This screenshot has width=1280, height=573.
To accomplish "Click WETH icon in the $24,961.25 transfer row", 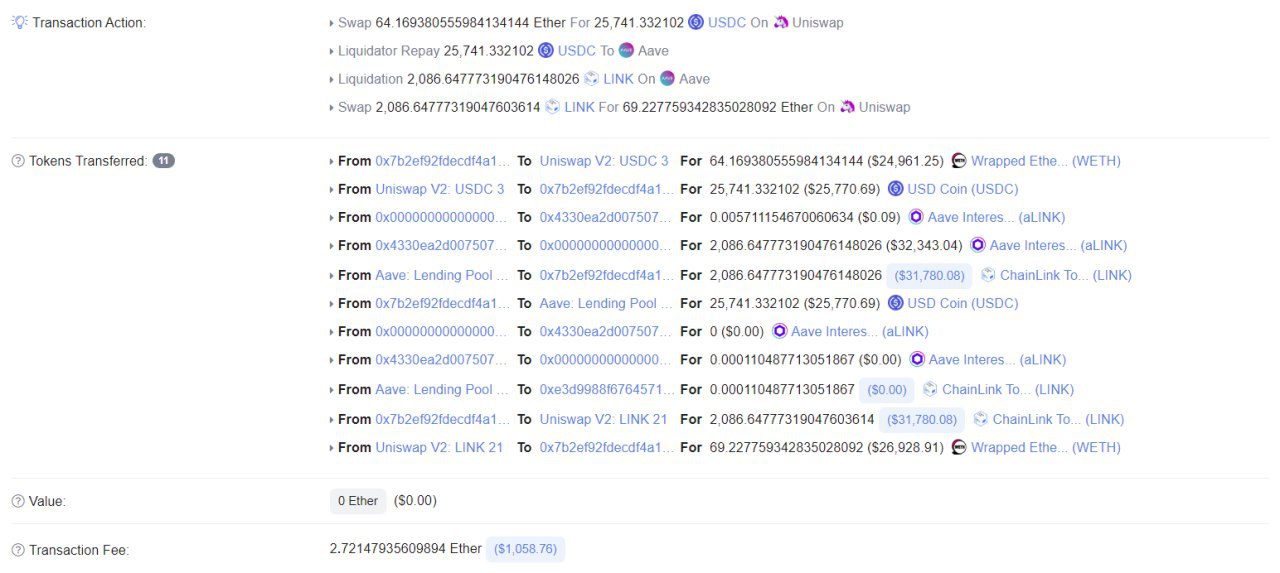I will click(959, 161).
